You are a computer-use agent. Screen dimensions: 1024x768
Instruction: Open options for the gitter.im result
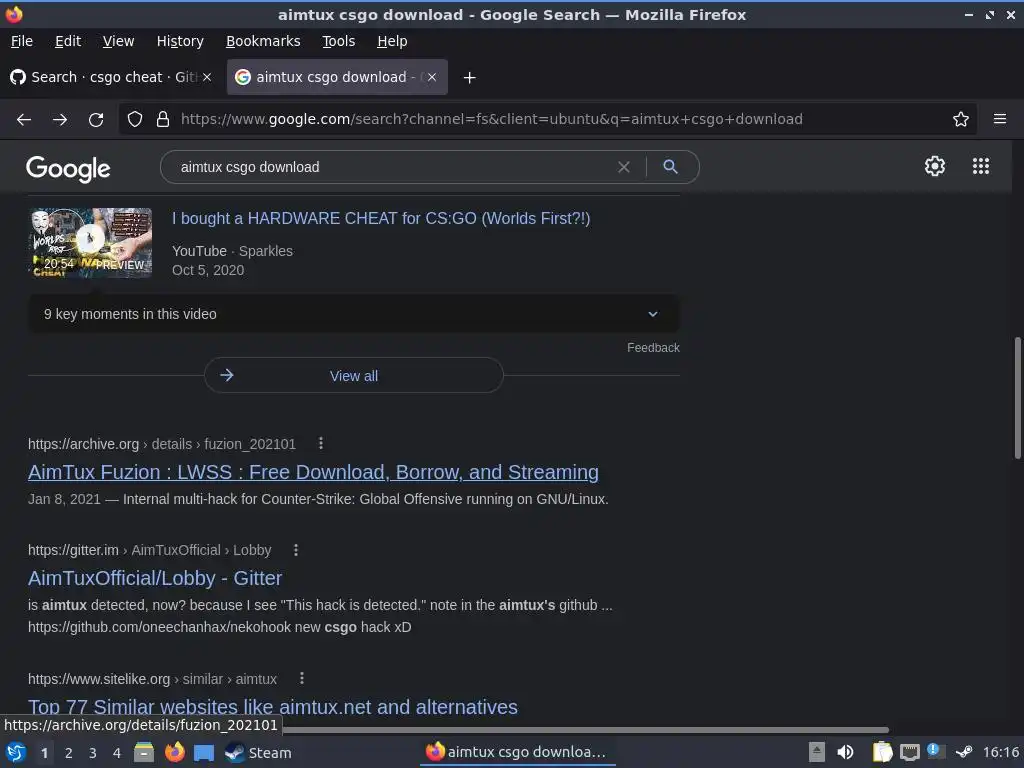pyautogui.click(x=296, y=550)
